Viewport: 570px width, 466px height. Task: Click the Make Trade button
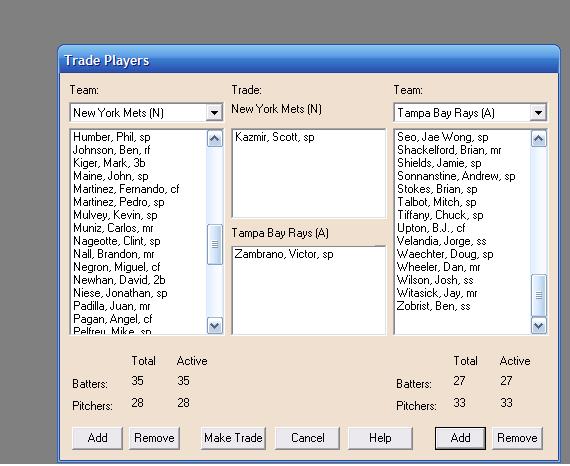coord(233,438)
